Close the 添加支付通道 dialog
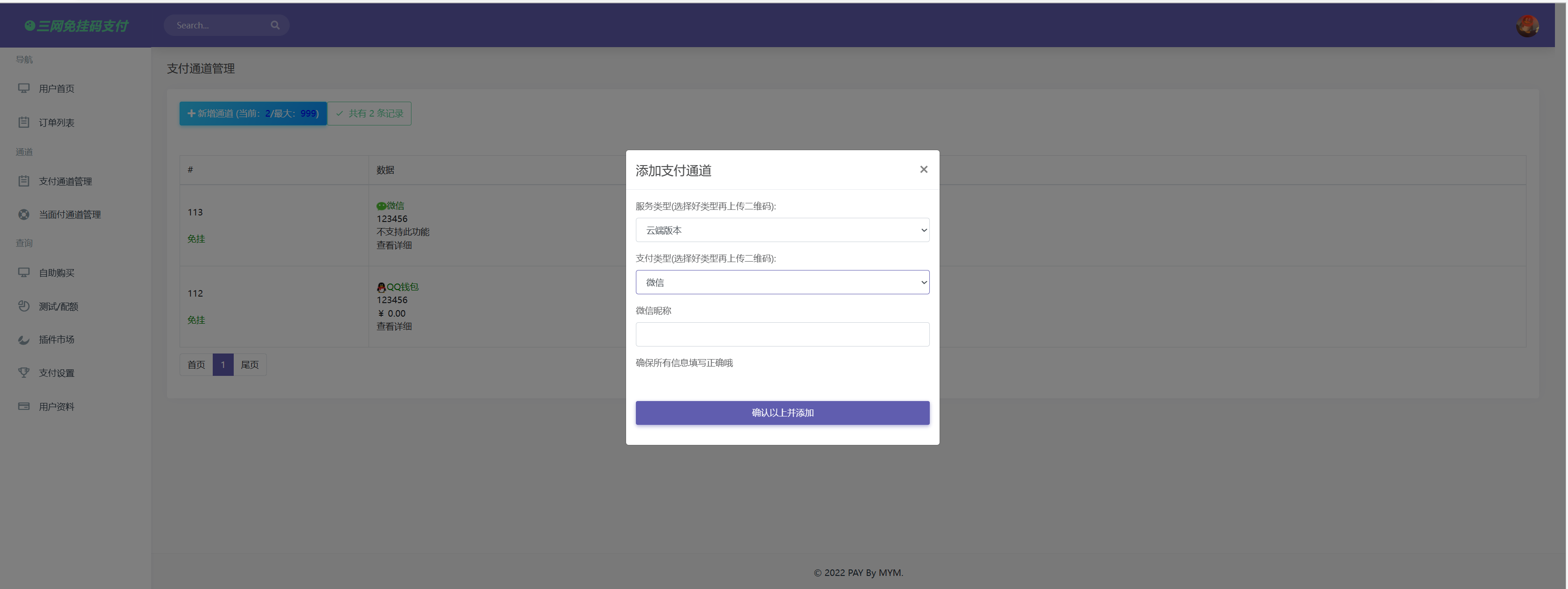The image size is (1568, 589). pyautogui.click(x=923, y=170)
